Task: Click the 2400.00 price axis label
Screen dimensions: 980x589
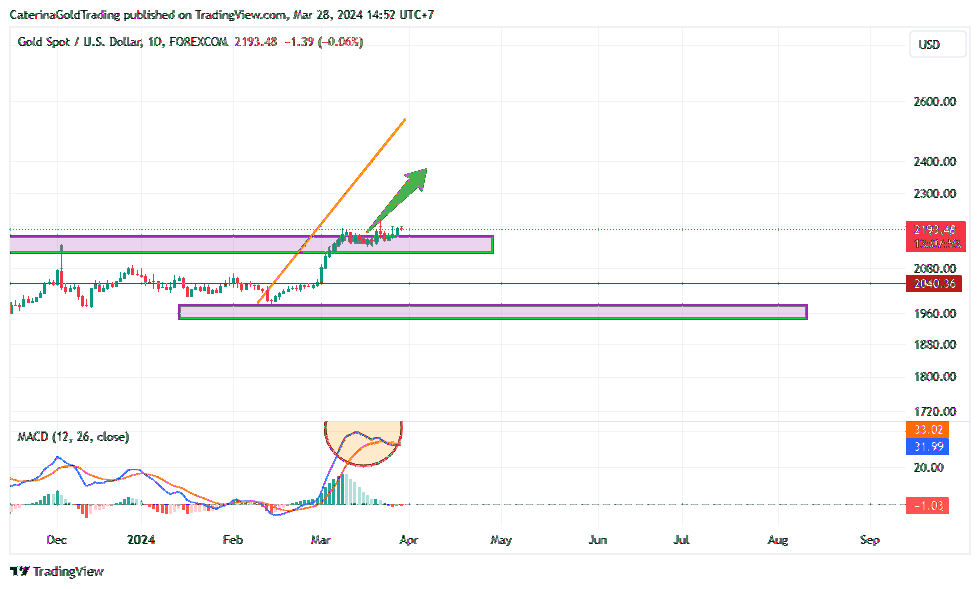Action: click(934, 161)
